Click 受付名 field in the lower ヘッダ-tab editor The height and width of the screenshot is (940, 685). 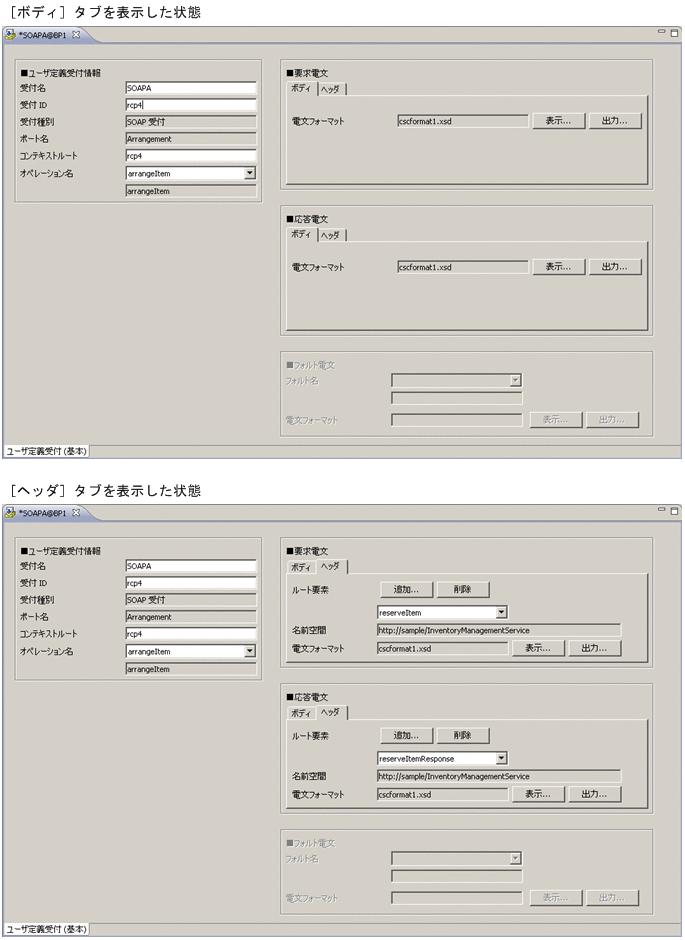pos(191,566)
